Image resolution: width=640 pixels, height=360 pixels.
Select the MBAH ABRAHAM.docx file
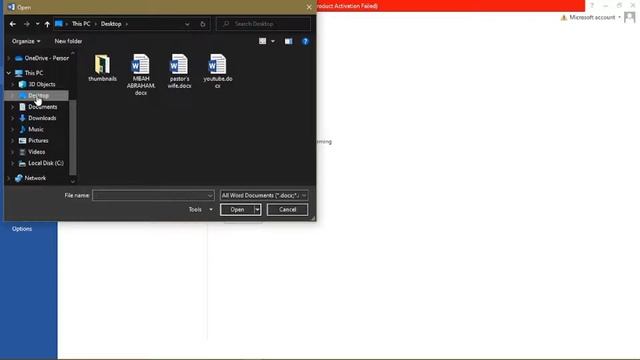(141, 75)
